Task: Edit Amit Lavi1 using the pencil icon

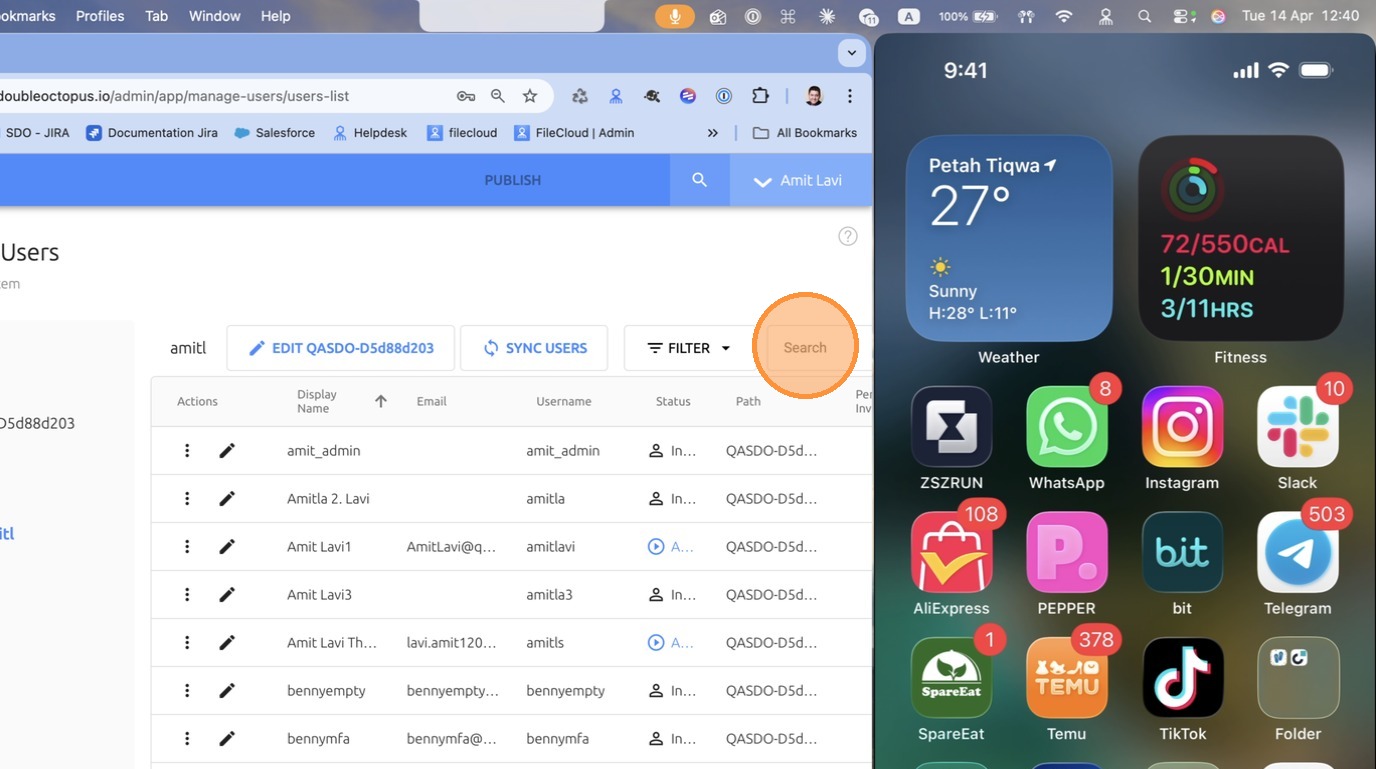Action: click(x=227, y=547)
